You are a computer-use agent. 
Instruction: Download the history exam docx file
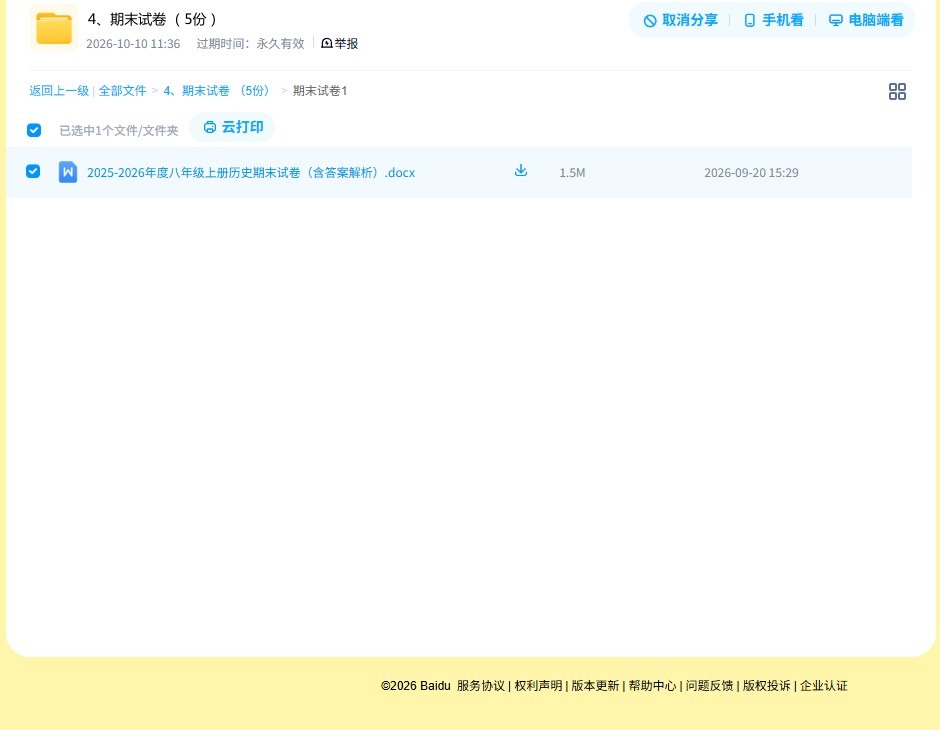[521, 170]
